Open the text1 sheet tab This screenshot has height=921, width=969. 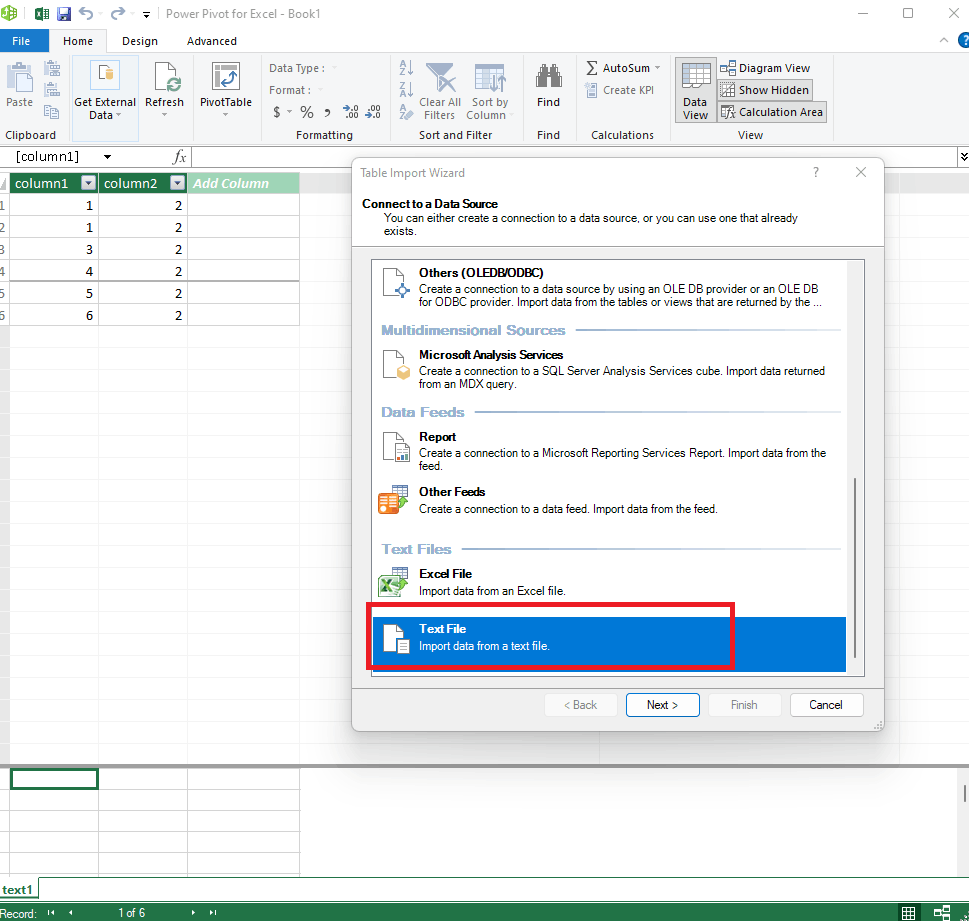point(18,890)
